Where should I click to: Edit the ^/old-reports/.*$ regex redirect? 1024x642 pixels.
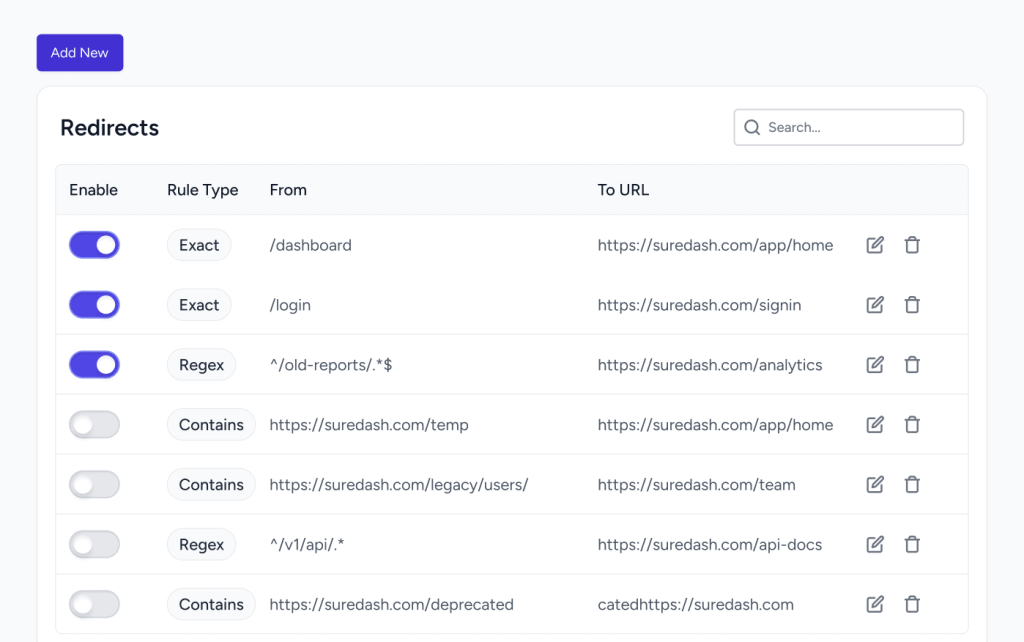(875, 365)
